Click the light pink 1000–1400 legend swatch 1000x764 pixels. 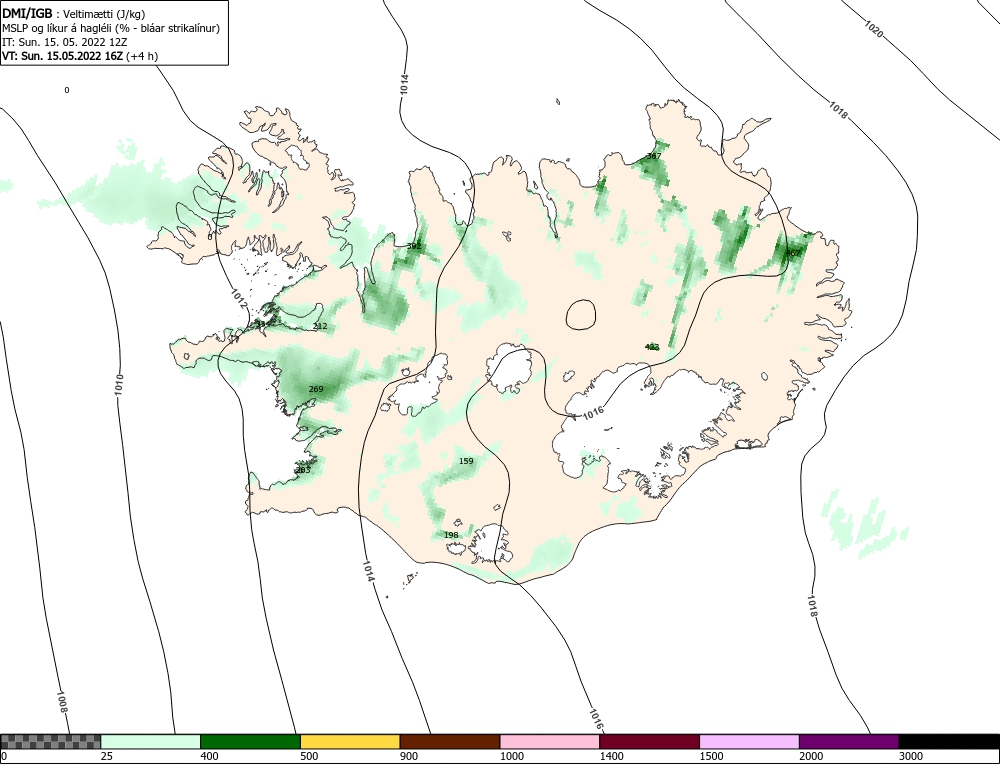[x=550, y=742]
